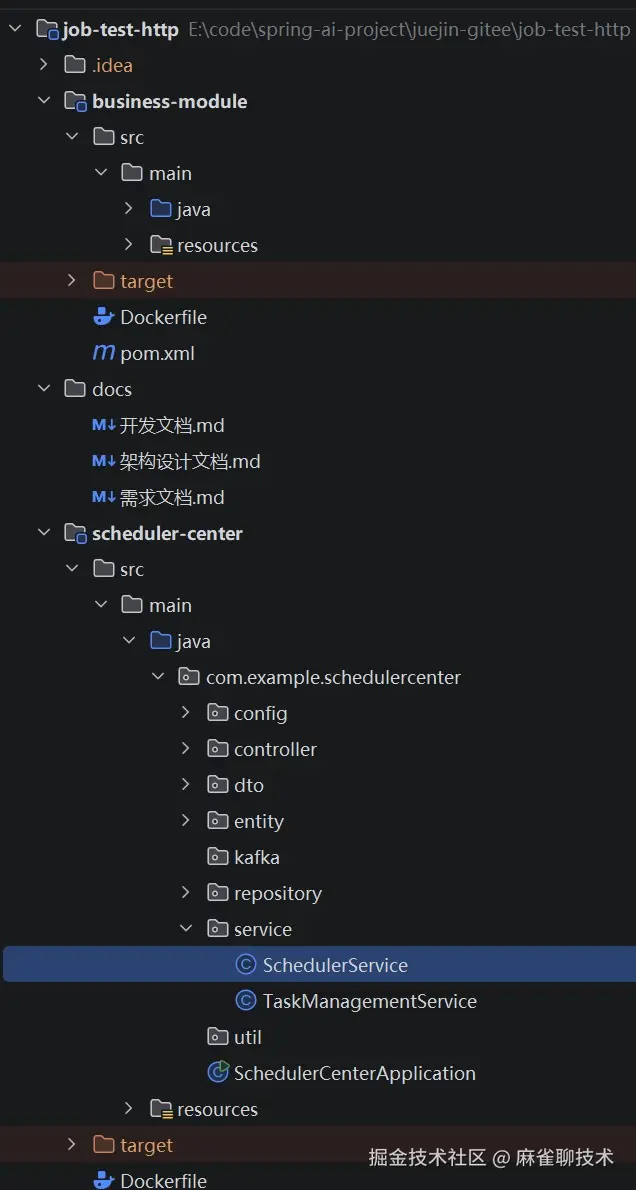Collapse the docs folder chevron
Screen dimensions: 636x1190
pos(44,389)
